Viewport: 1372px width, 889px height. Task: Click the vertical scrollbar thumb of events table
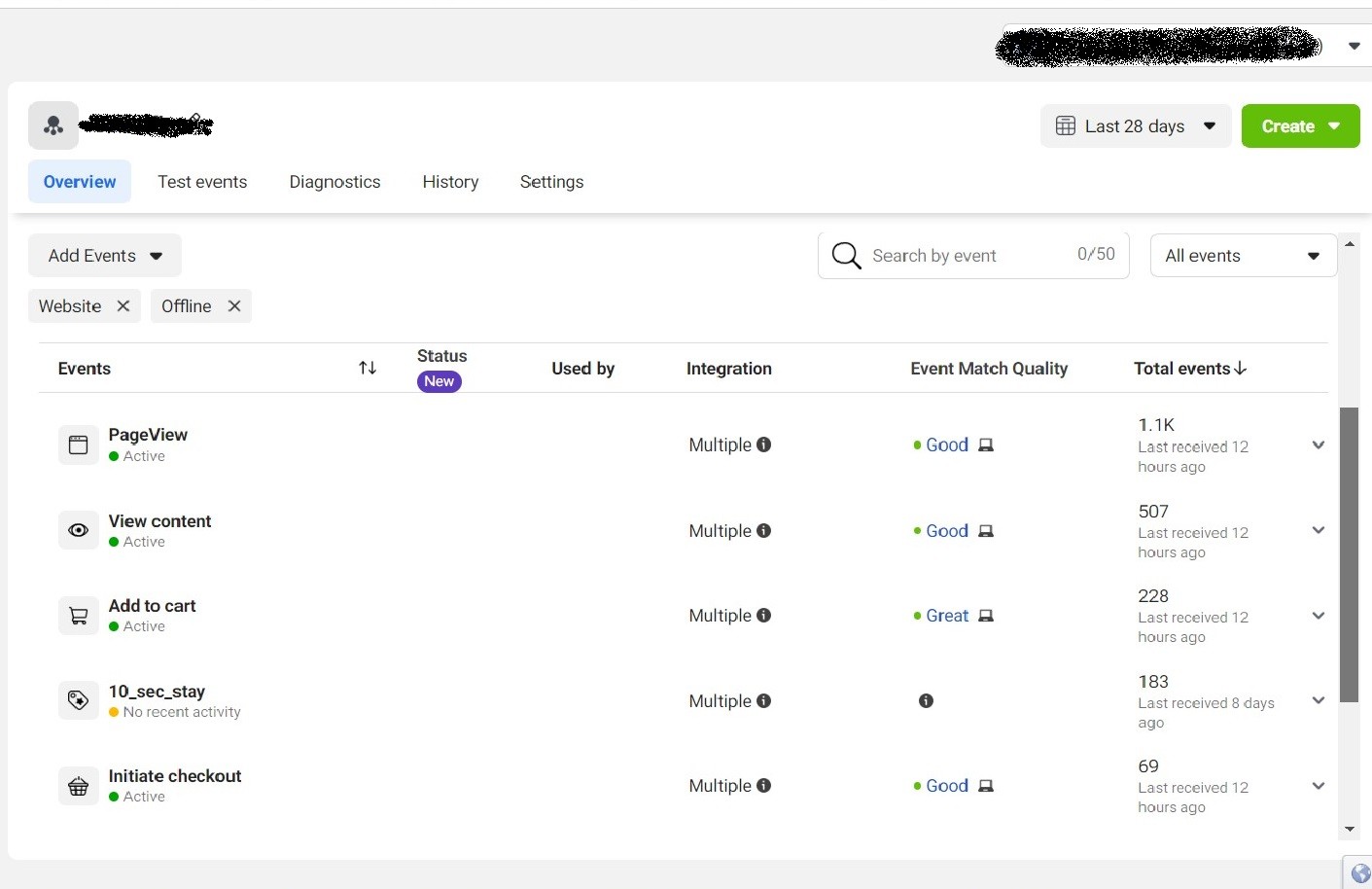click(x=1349, y=554)
